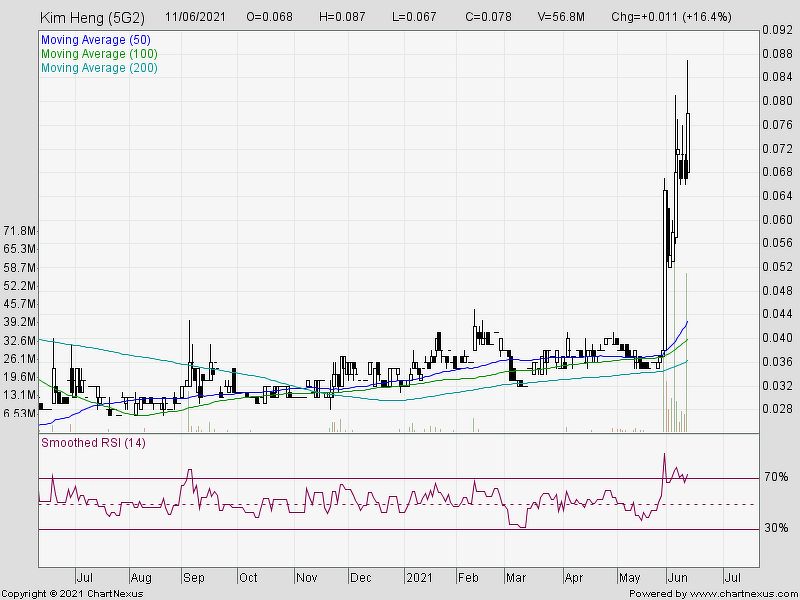The image size is (800, 600).
Task: Click price axis label '0.088'
Action: tap(777, 54)
